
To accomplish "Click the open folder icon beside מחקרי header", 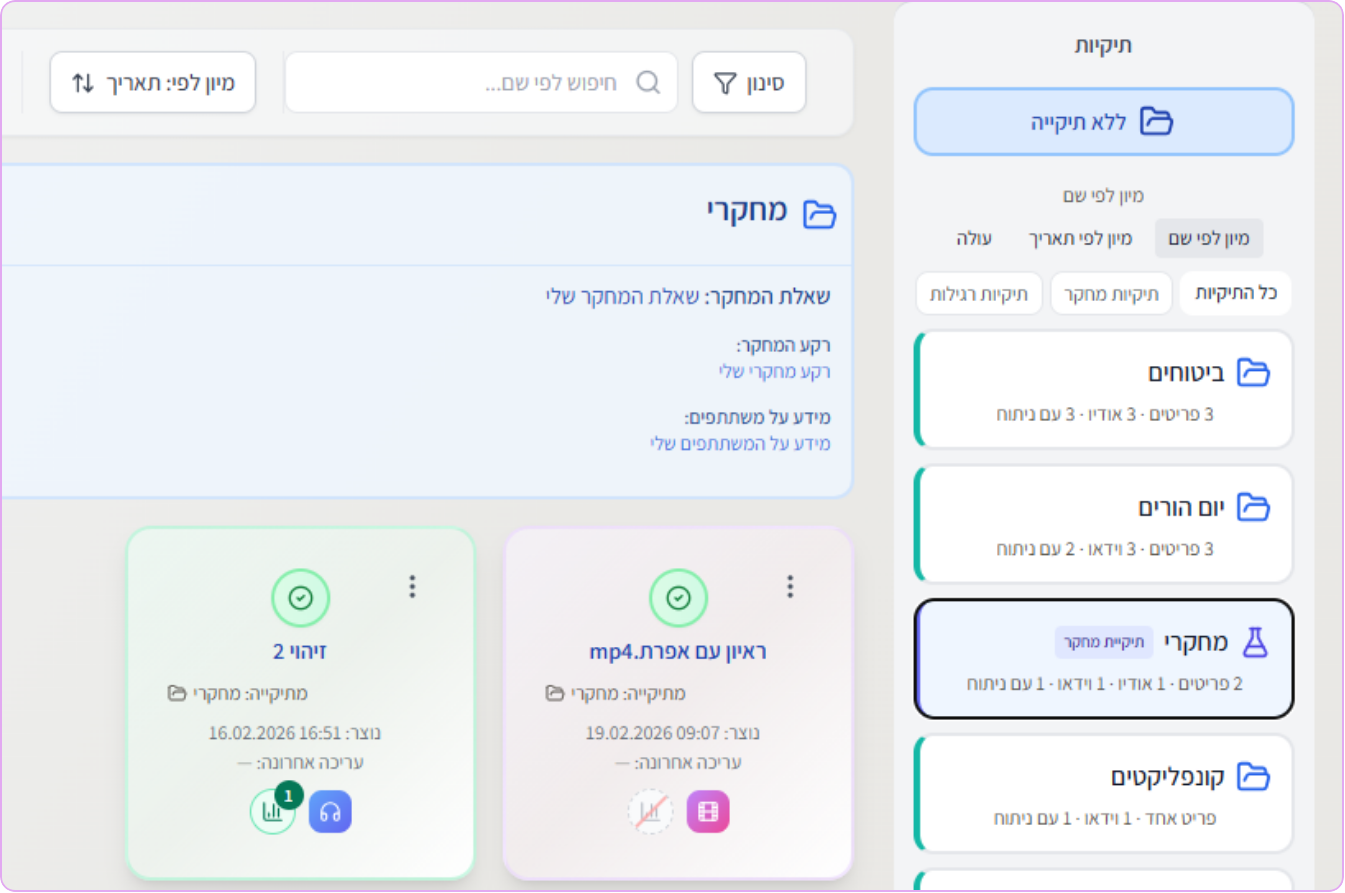I will pos(818,212).
